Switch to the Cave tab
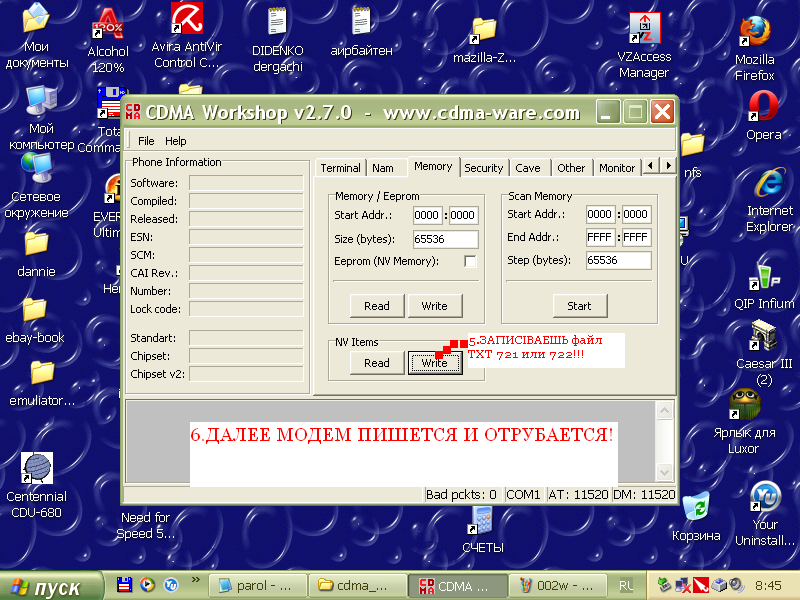 (x=528, y=168)
